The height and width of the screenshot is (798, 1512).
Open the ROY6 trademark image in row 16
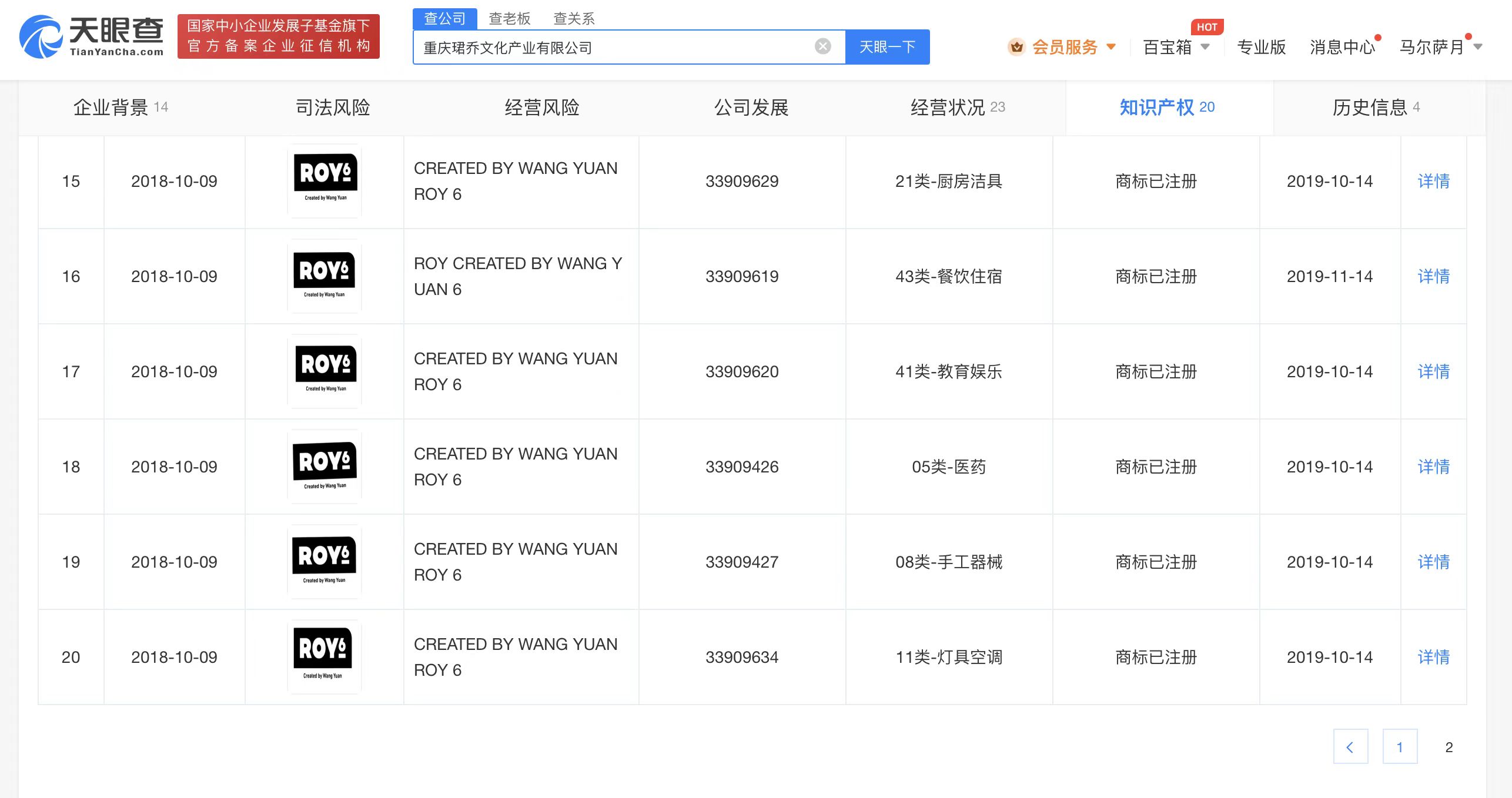(325, 276)
